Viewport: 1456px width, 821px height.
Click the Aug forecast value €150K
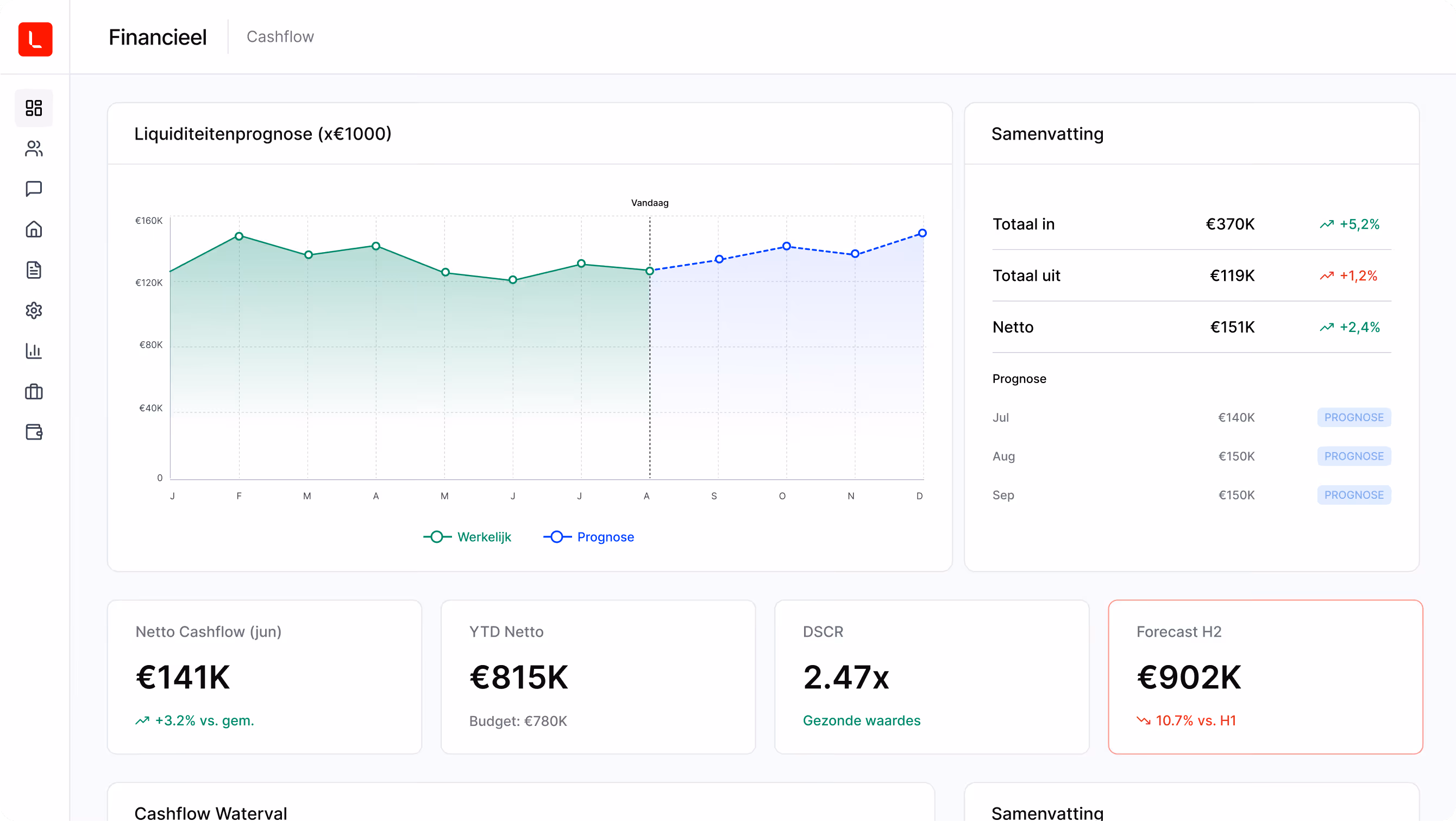(1236, 456)
